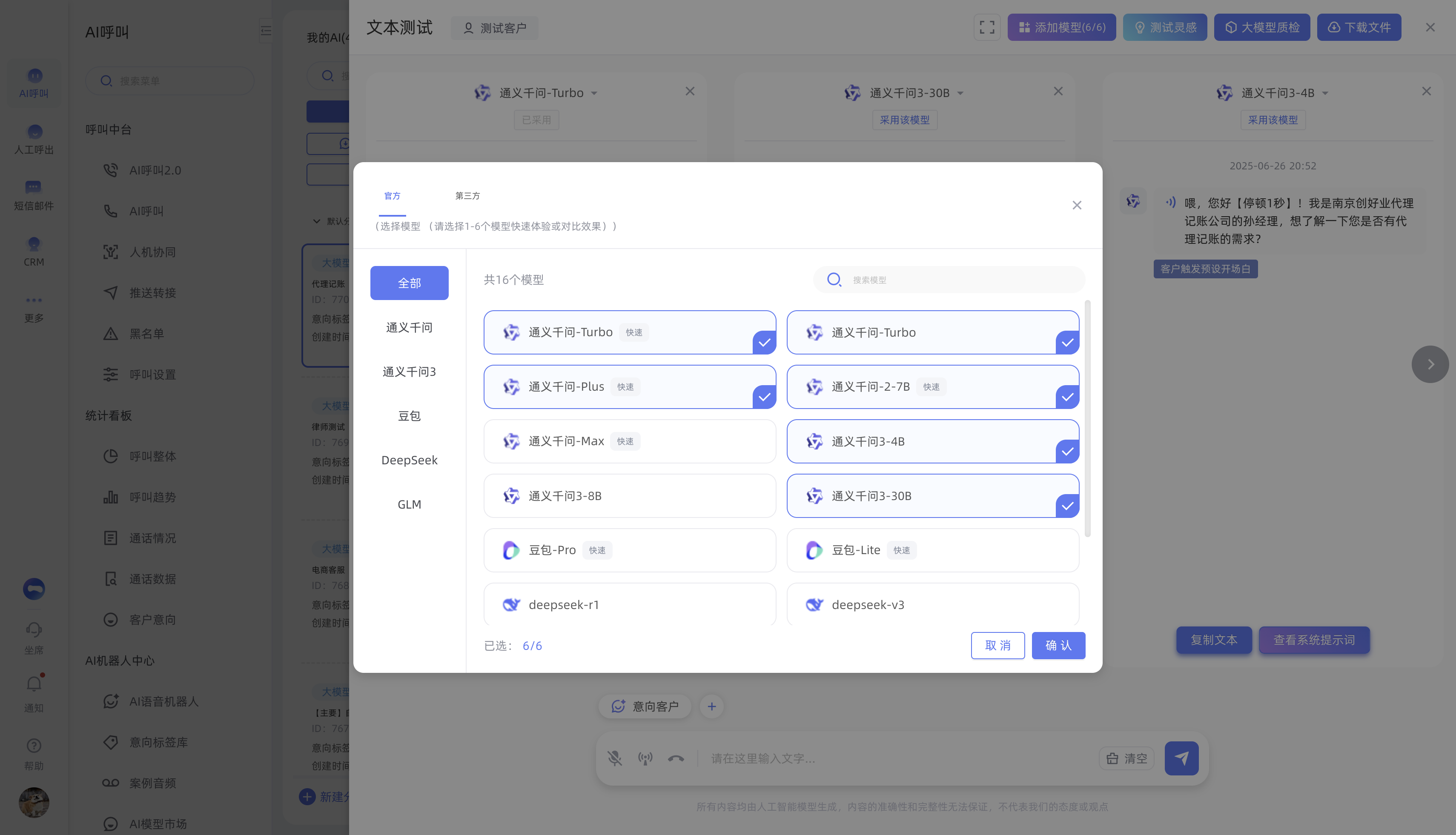Expand 通义千问-Turbo column model dropdown

tap(594, 93)
